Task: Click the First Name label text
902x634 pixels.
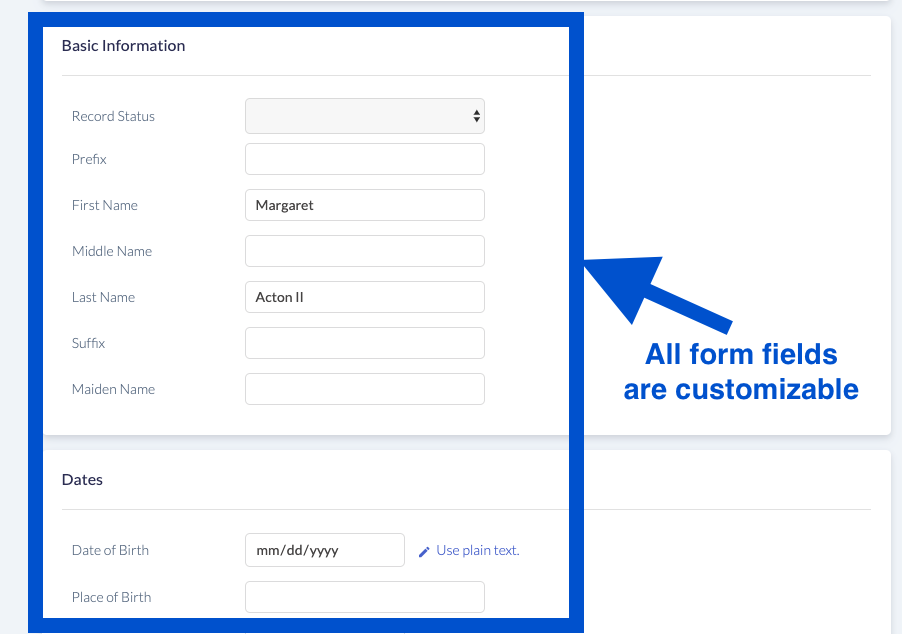Action: (104, 204)
